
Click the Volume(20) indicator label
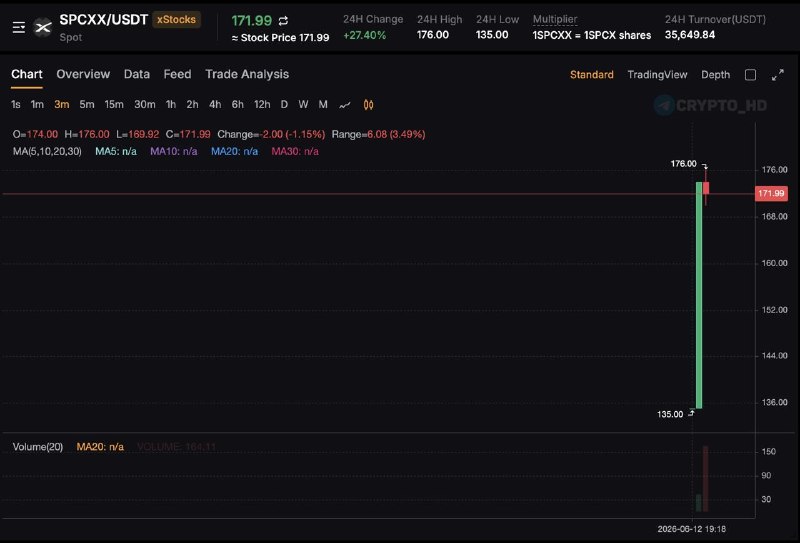38,447
